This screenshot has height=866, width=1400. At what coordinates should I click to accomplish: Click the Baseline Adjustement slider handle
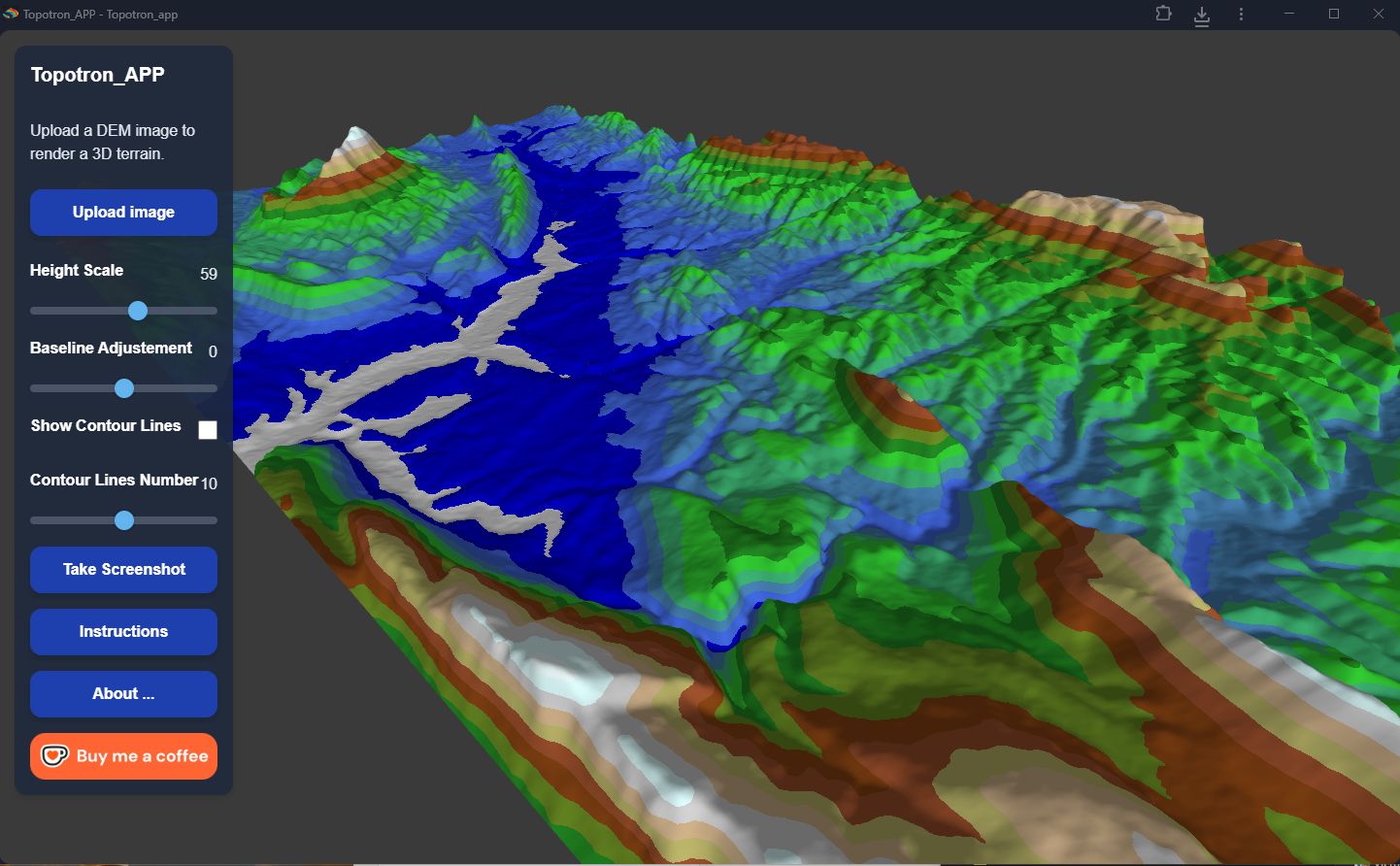(124, 388)
